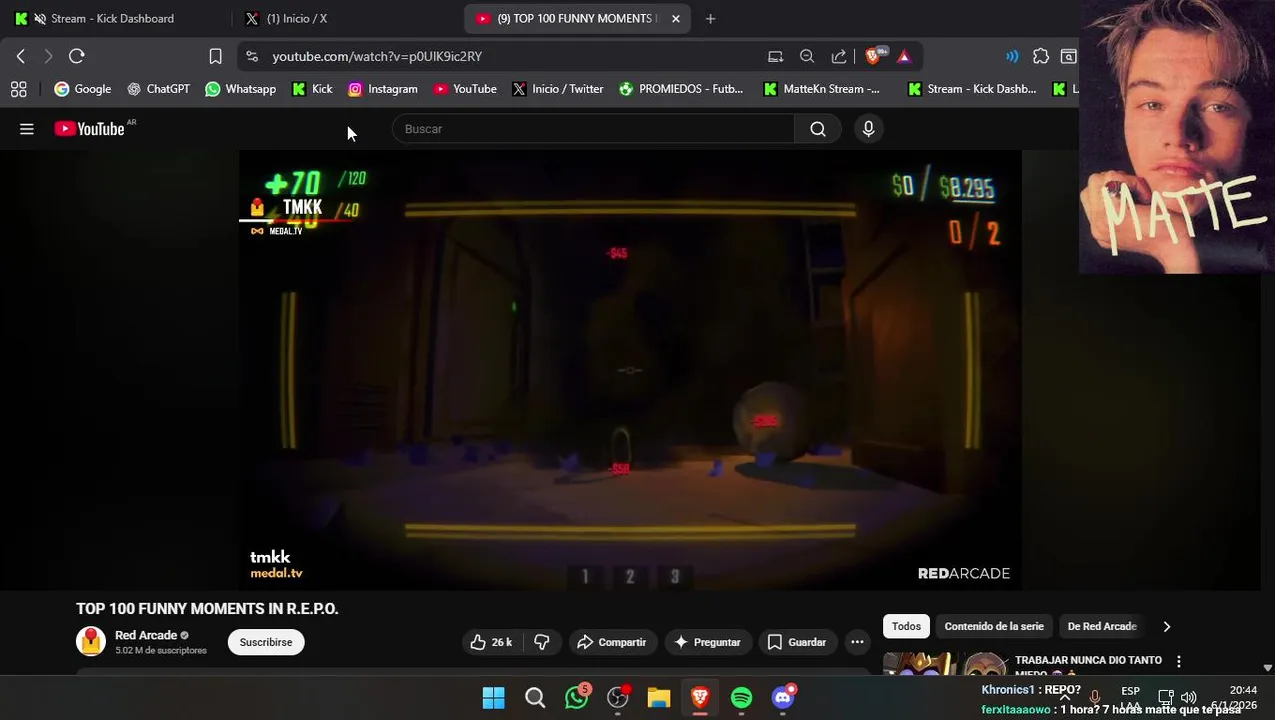Viewport: 1275px width, 720px height.
Task: Open the 'Inicio / Twitter' bookmark
Action: pyautogui.click(x=558, y=89)
